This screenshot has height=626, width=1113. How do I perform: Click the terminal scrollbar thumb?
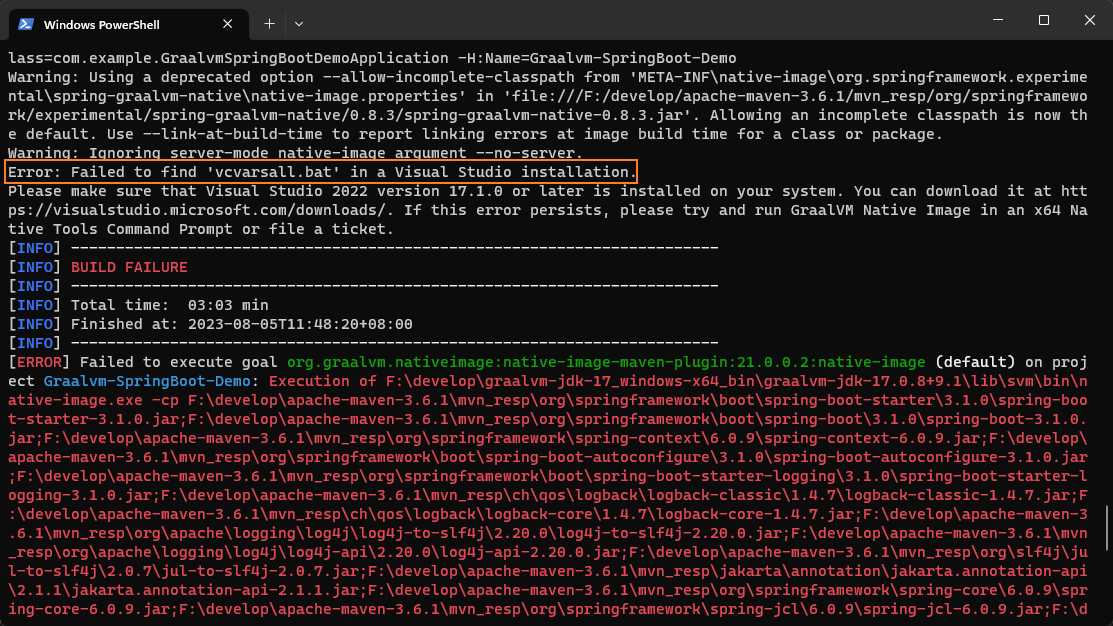click(x=1107, y=527)
